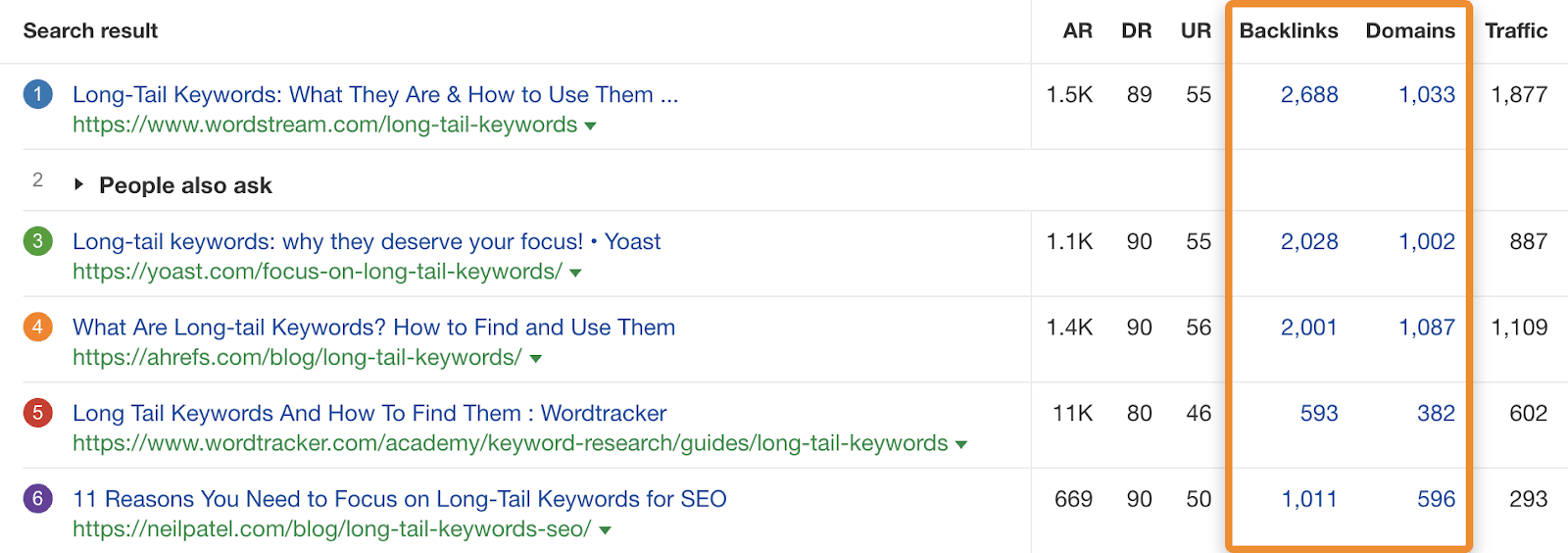Viewport: 1568px width, 553px height.
Task: Click the Traffic column header
Action: coord(1515,30)
